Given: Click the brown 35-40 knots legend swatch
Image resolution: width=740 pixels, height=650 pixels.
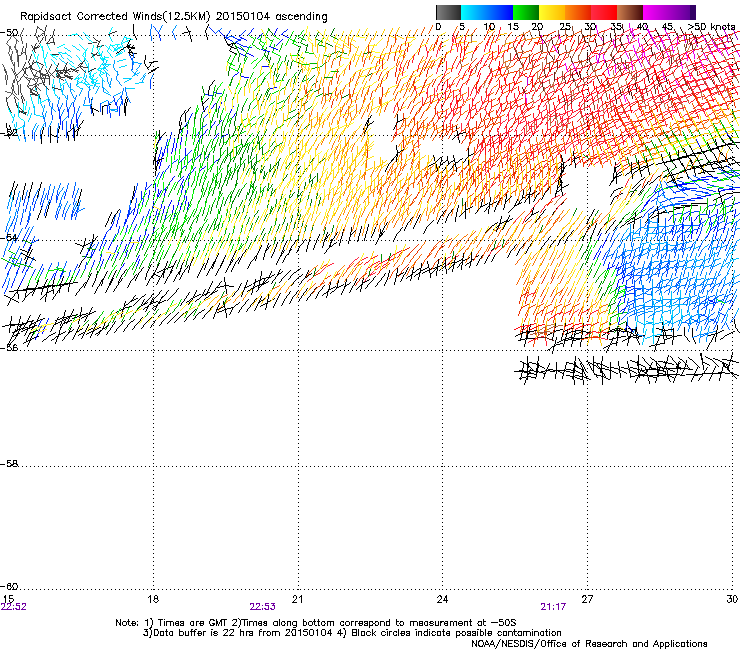Looking at the screenshot, I should click(630, 12).
